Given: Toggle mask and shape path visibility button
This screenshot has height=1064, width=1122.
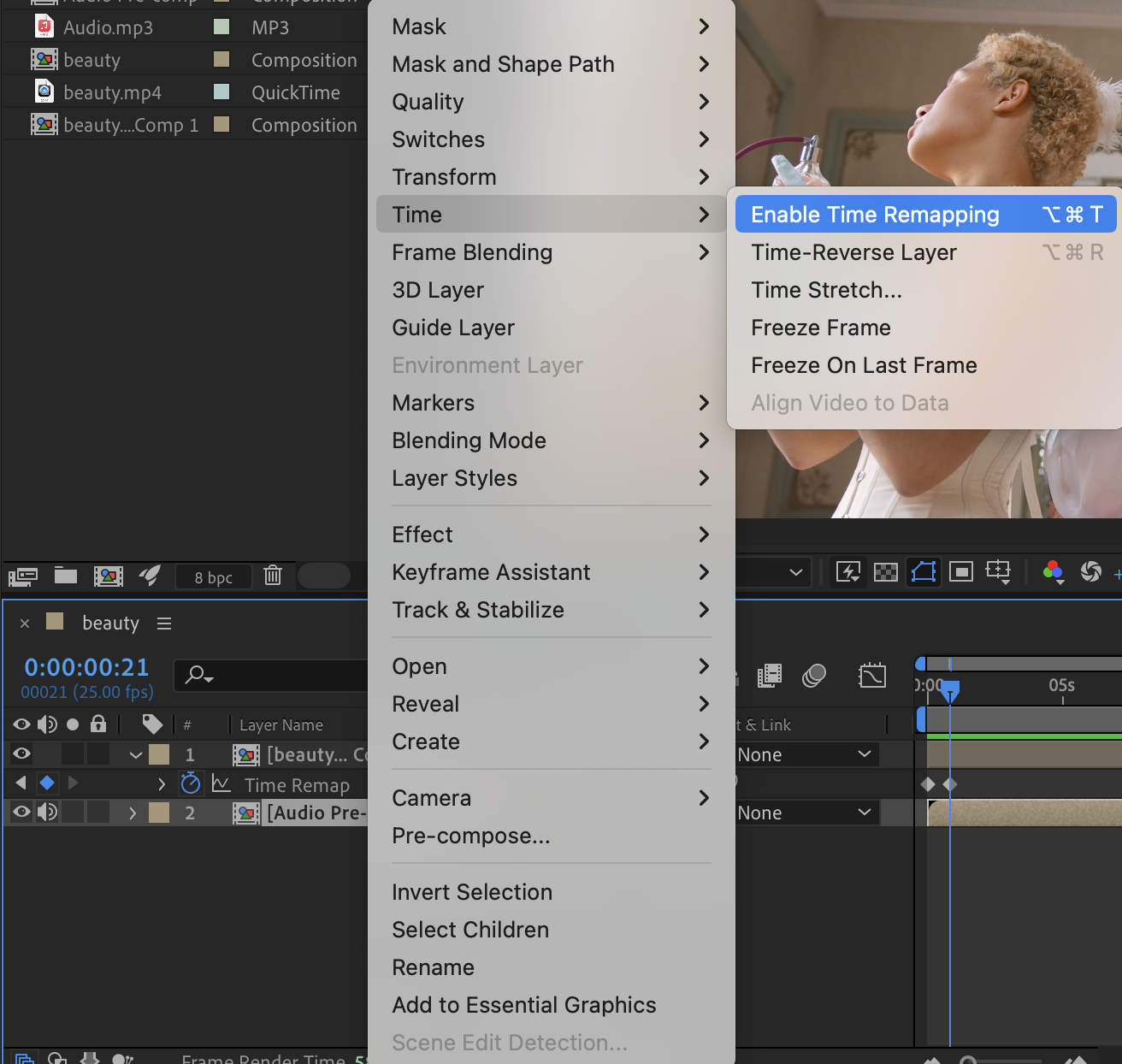Looking at the screenshot, I should pyautogui.click(x=924, y=572).
